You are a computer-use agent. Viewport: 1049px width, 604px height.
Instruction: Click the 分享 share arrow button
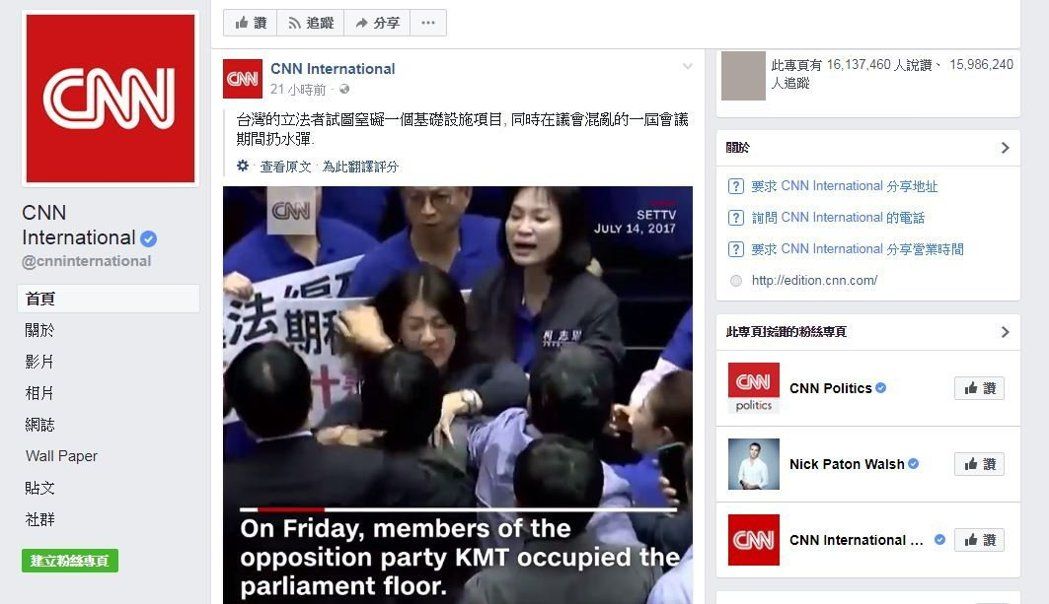point(377,23)
